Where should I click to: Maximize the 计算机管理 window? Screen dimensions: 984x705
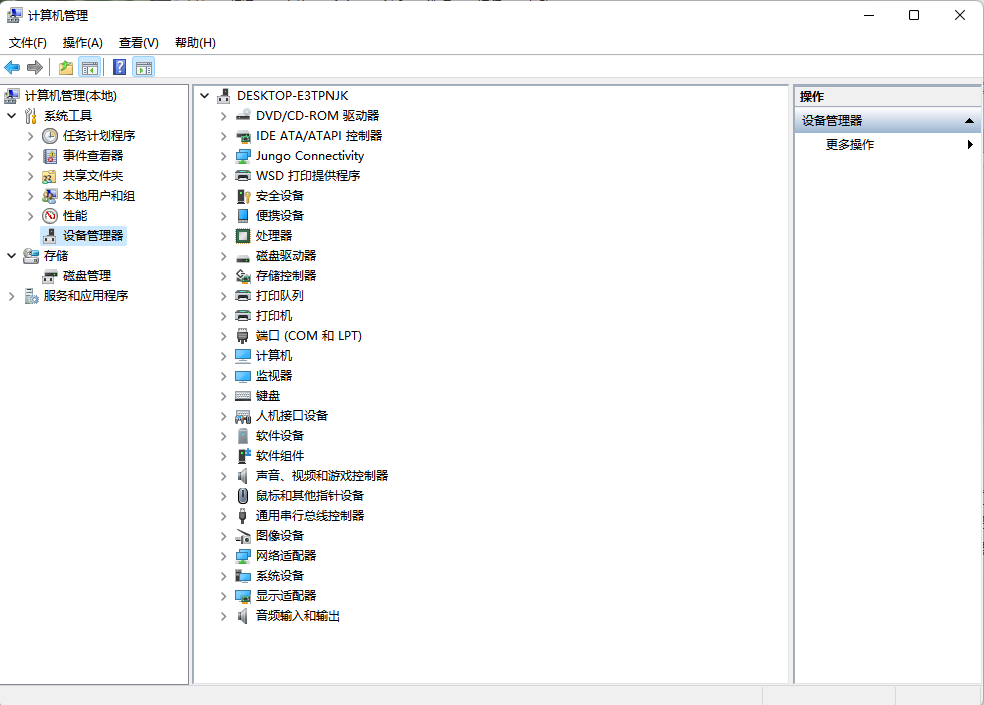pos(914,15)
